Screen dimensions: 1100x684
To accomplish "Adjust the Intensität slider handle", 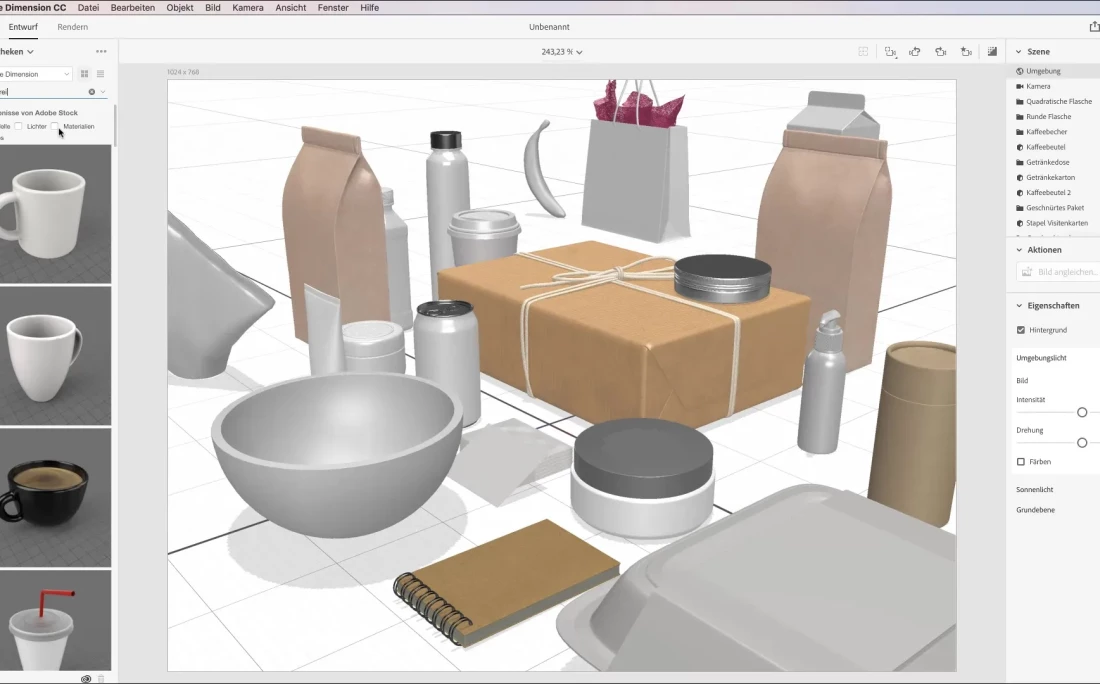I will [1082, 412].
